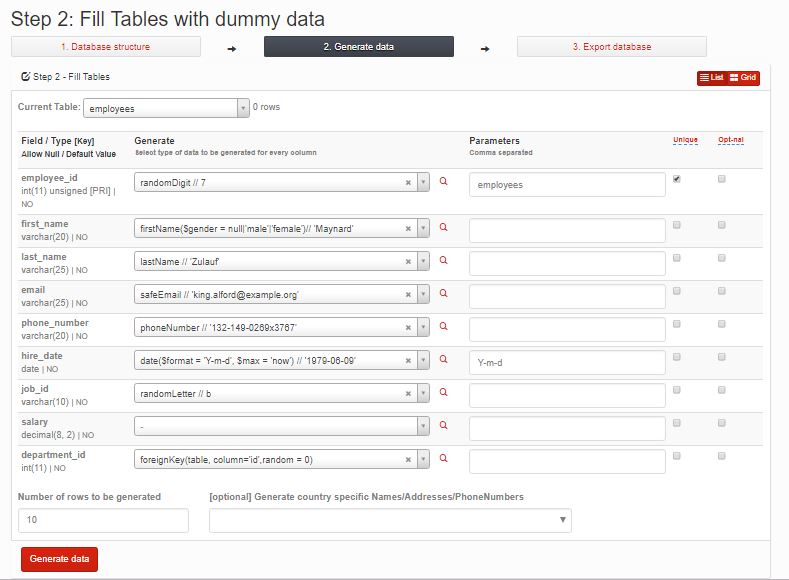Open the country specific locale dropdown
This screenshot has height=580, width=789.
point(390,520)
